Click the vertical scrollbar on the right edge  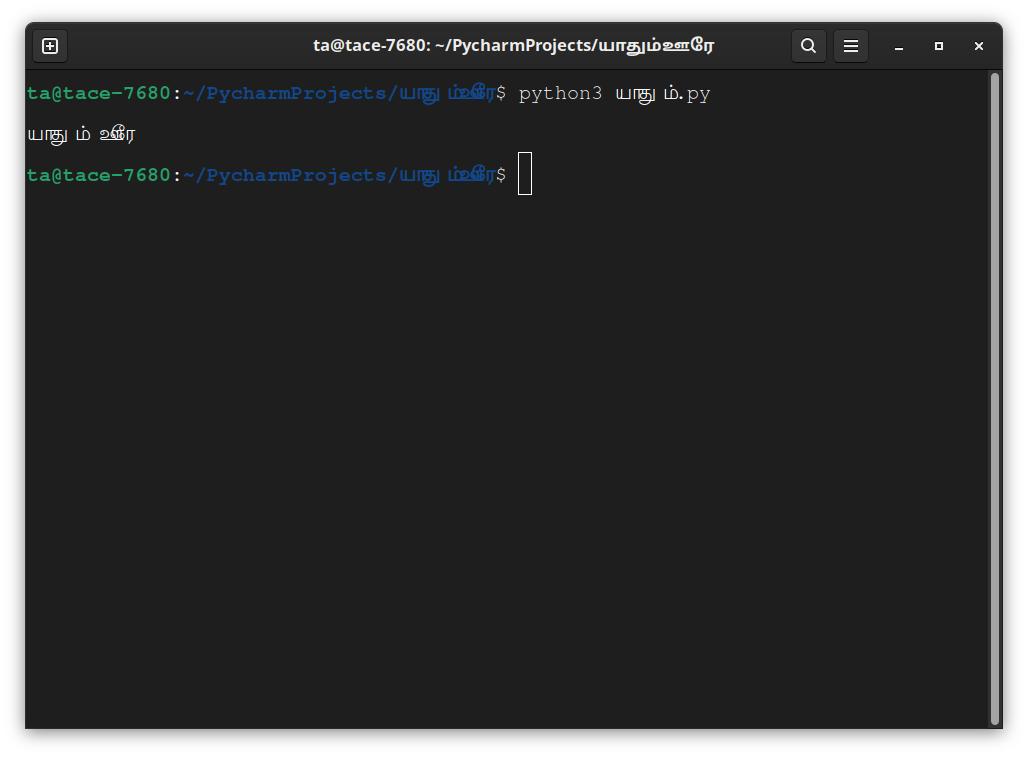[995, 398]
